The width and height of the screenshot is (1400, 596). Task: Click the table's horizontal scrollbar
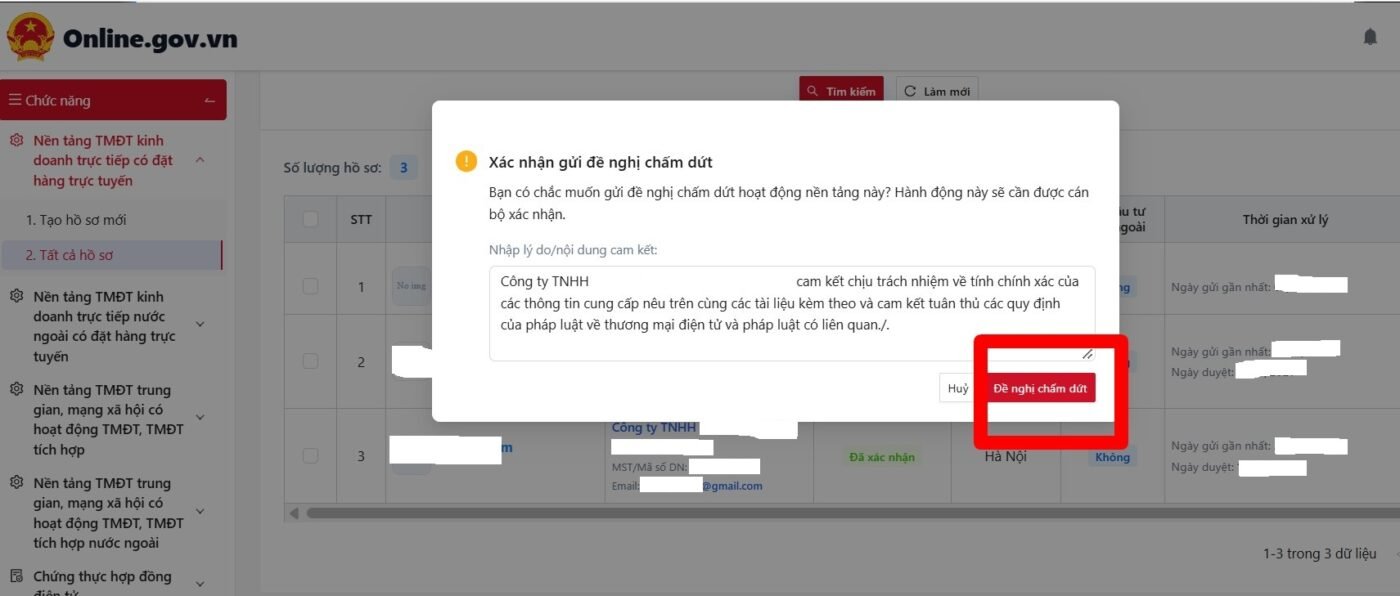pos(850,513)
